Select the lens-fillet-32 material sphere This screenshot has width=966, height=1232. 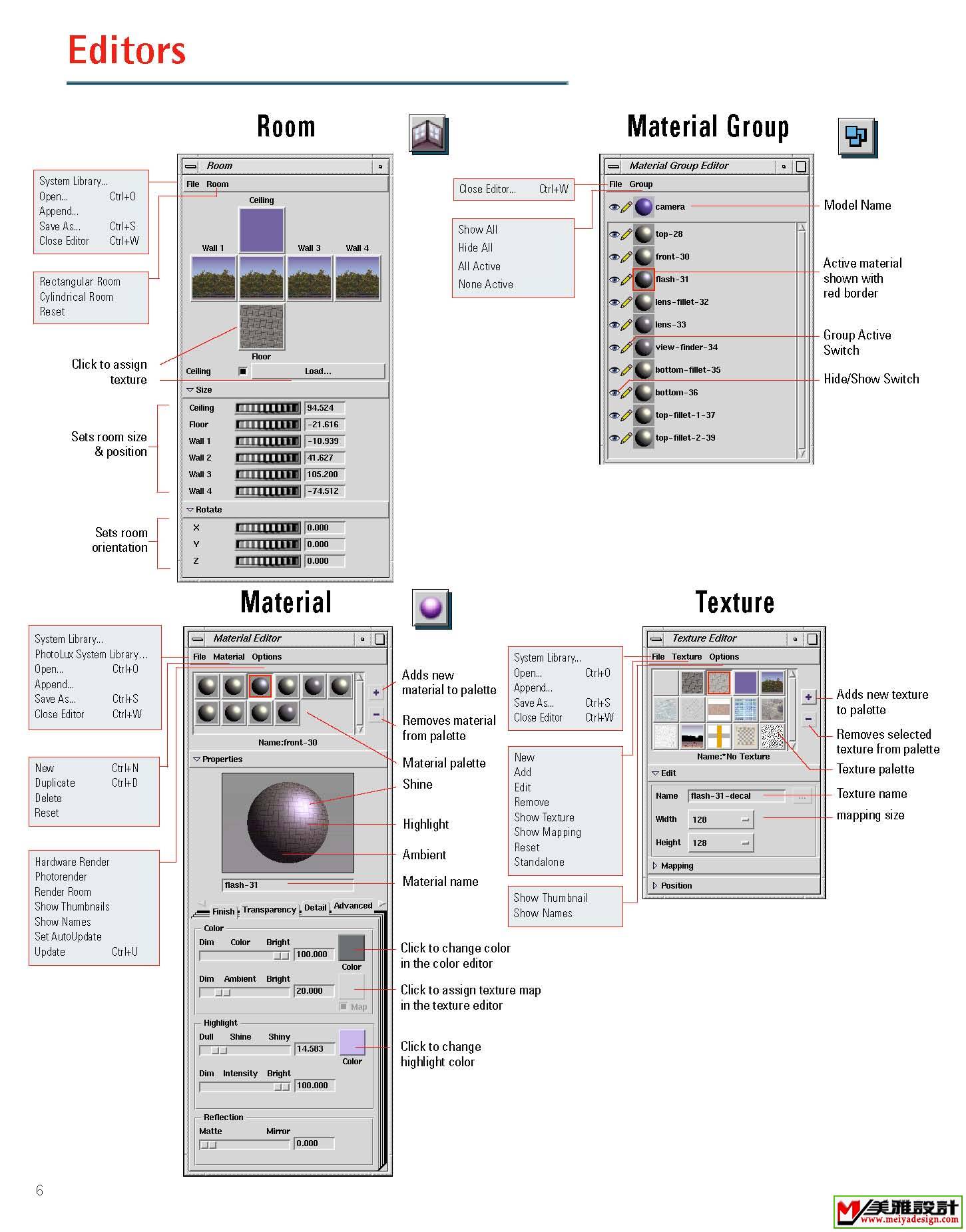644,302
